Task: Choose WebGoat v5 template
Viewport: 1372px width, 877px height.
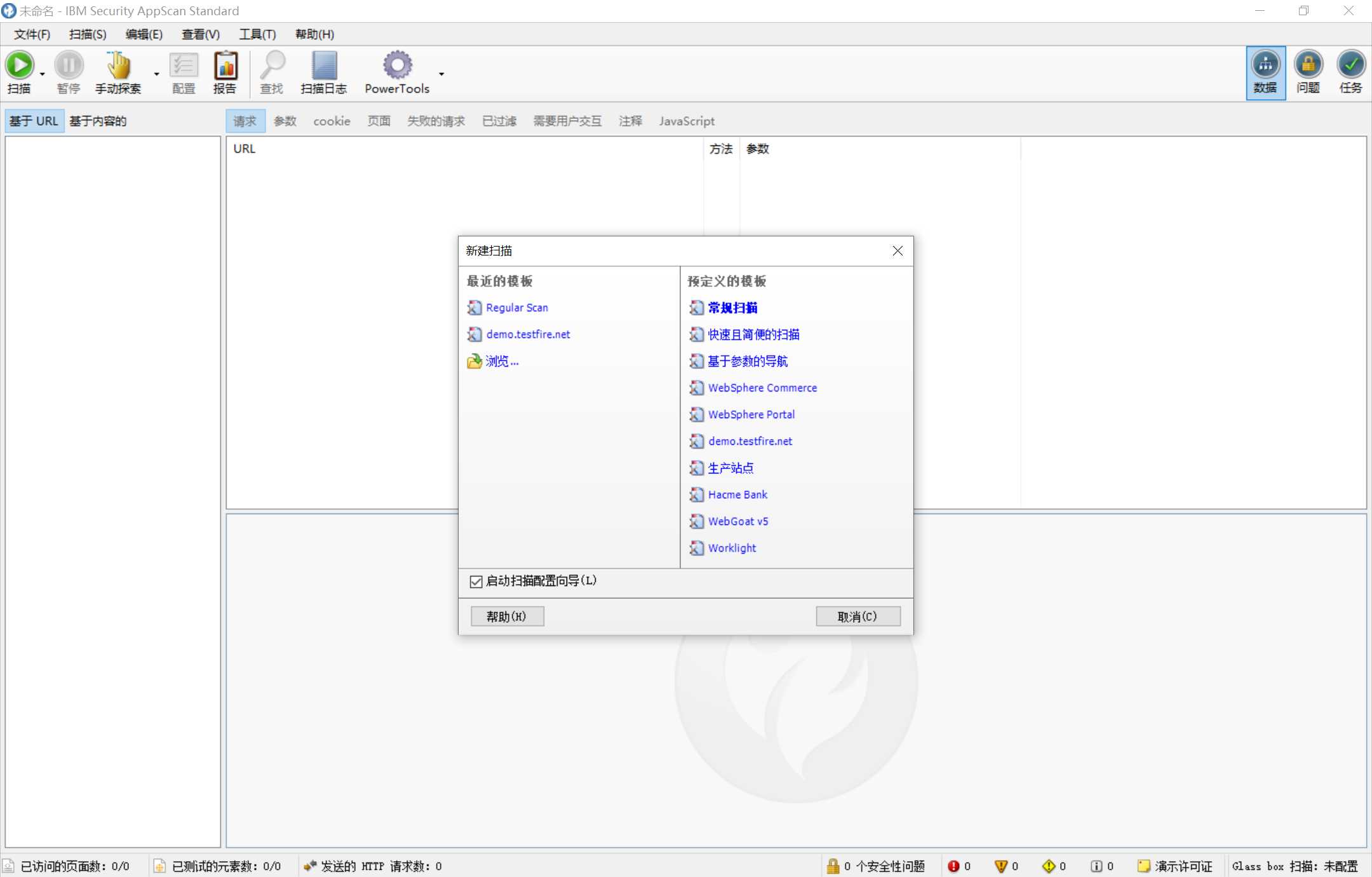Action: pyautogui.click(x=738, y=521)
